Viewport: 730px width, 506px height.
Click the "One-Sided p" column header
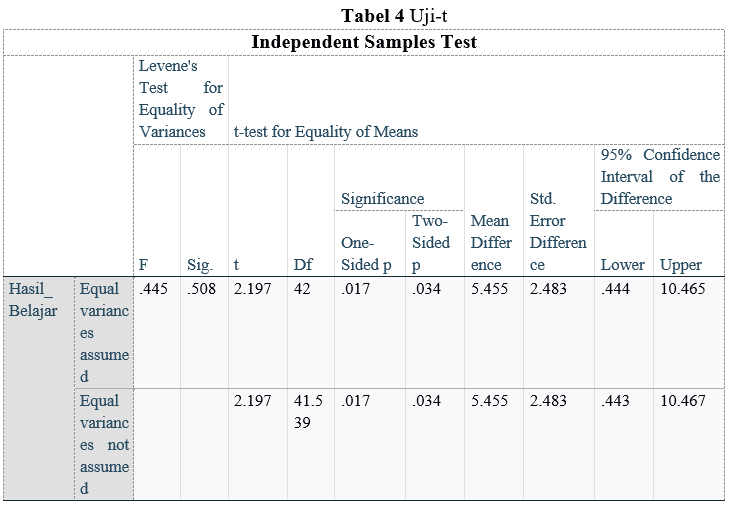pos(365,253)
